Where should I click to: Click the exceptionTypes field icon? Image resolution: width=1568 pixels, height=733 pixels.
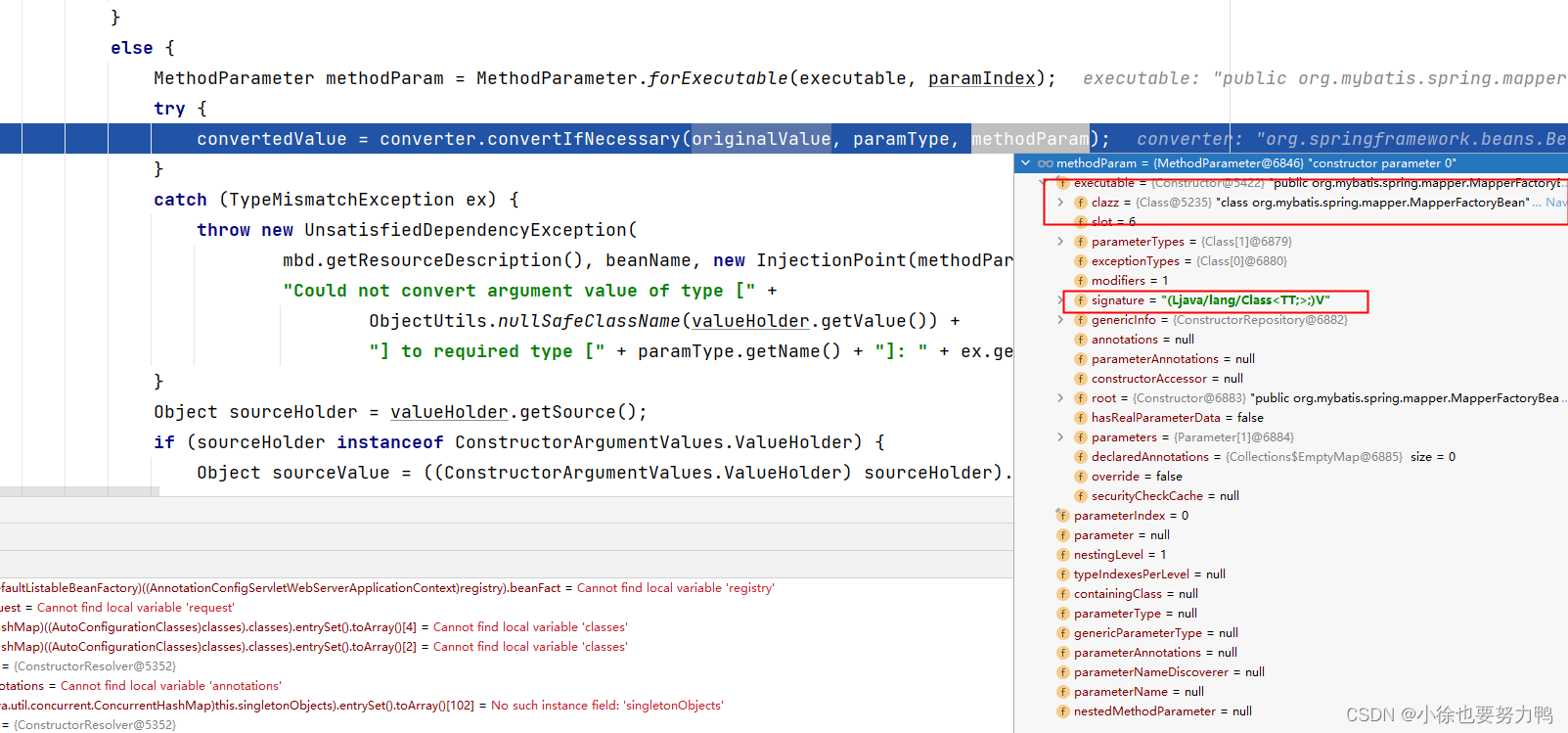(x=1080, y=261)
